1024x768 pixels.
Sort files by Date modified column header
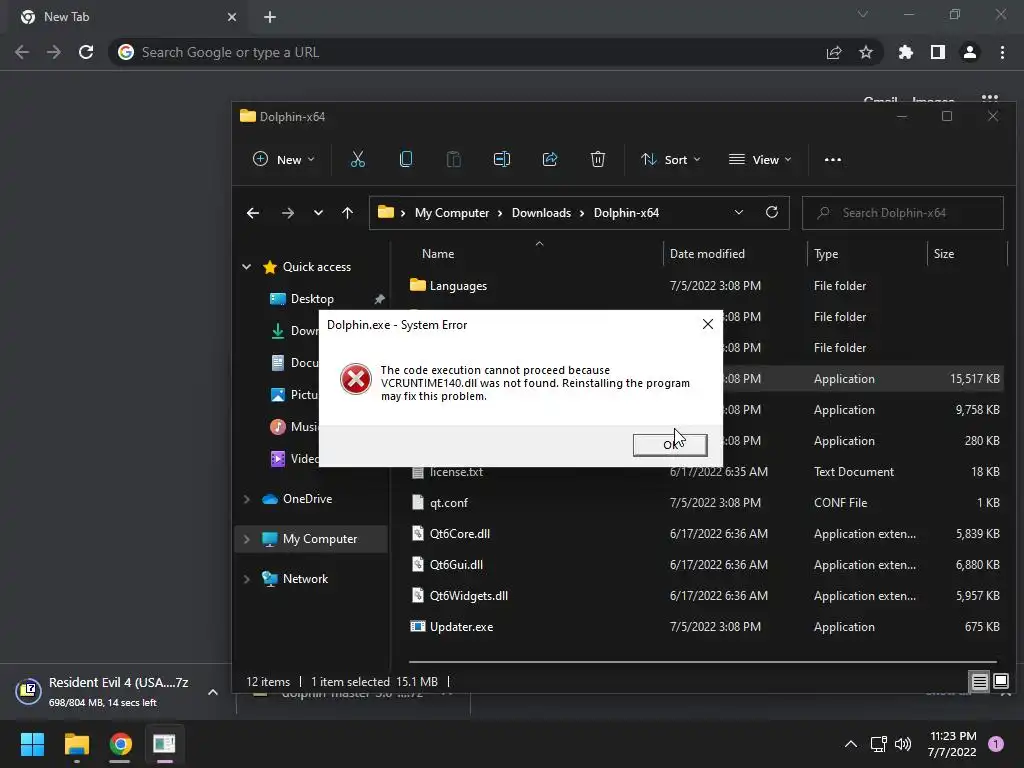pyautogui.click(x=707, y=253)
